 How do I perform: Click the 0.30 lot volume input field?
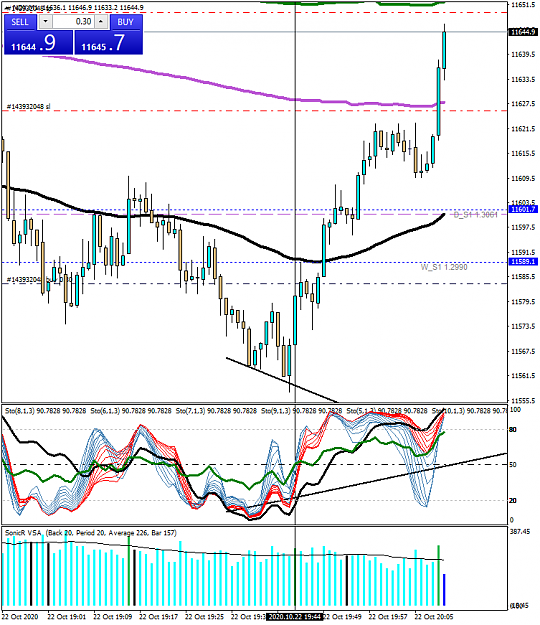pyautogui.click(x=73, y=22)
